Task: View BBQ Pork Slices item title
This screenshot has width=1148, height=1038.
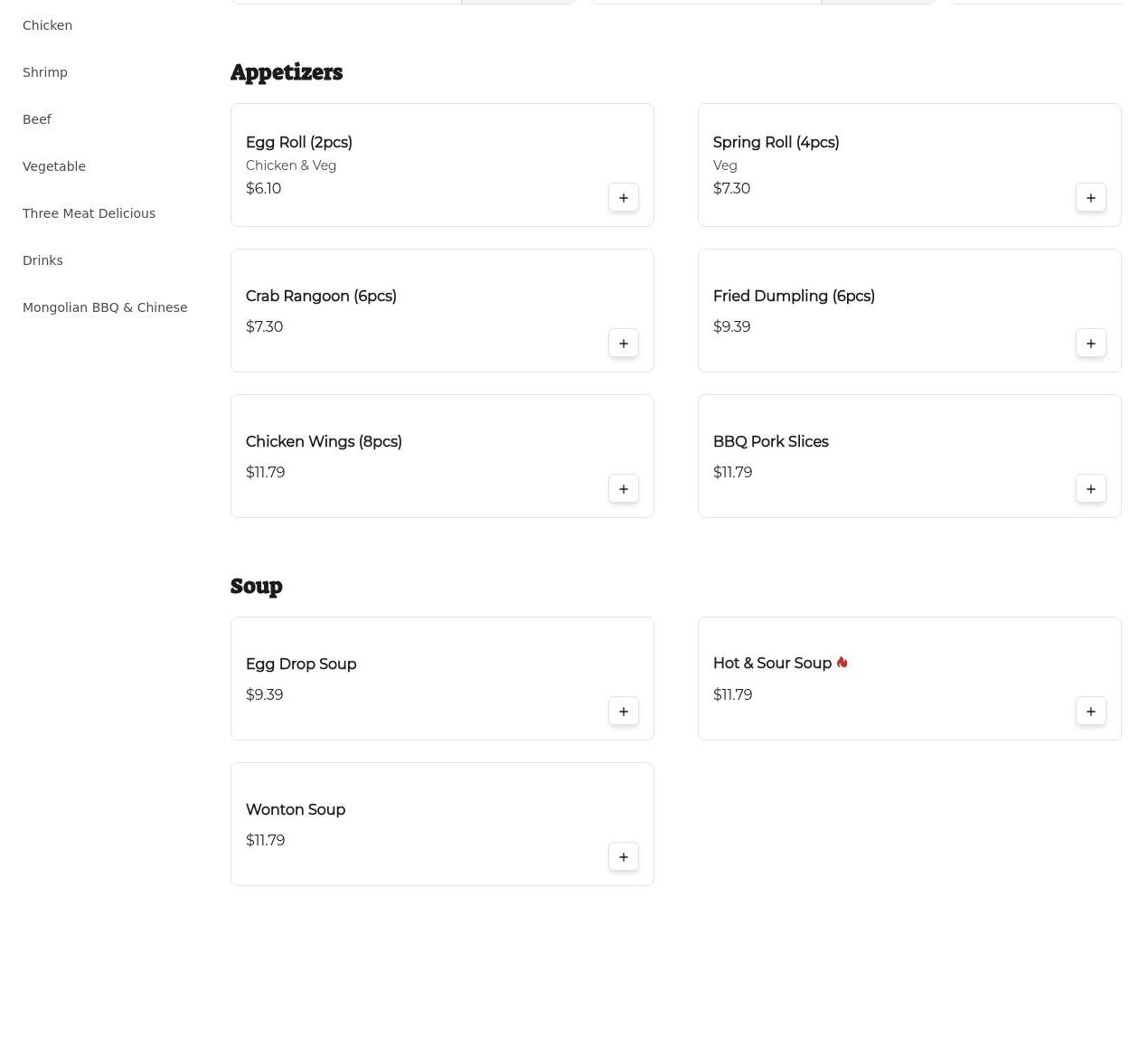Action: click(771, 441)
